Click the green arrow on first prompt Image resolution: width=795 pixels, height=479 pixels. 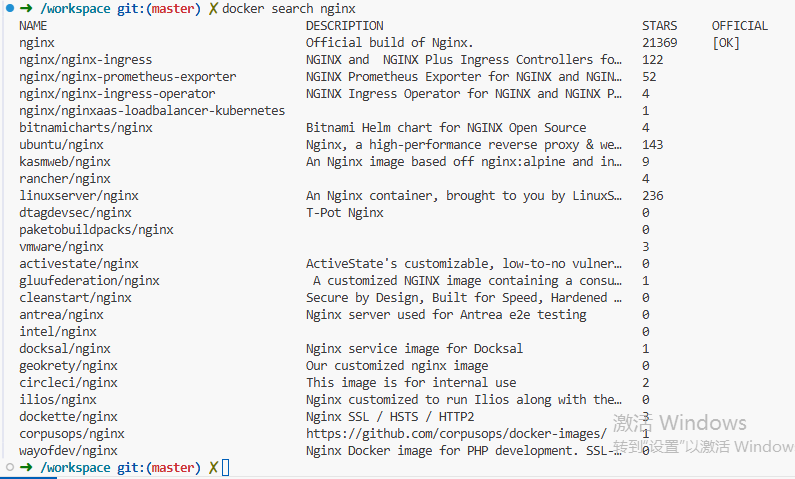coord(26,8)
